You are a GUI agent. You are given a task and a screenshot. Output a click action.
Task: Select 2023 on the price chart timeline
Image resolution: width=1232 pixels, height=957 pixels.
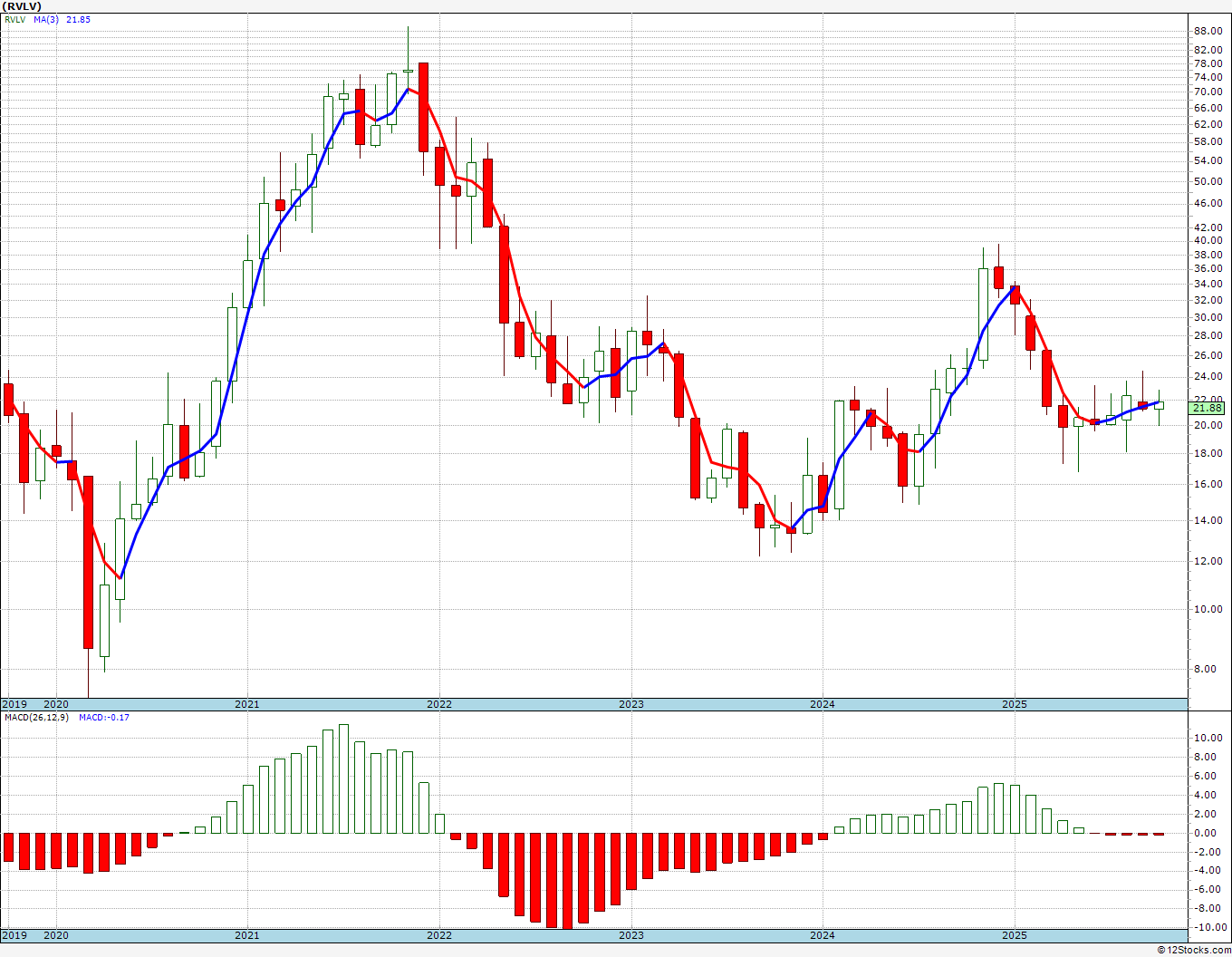coord(630,704)
